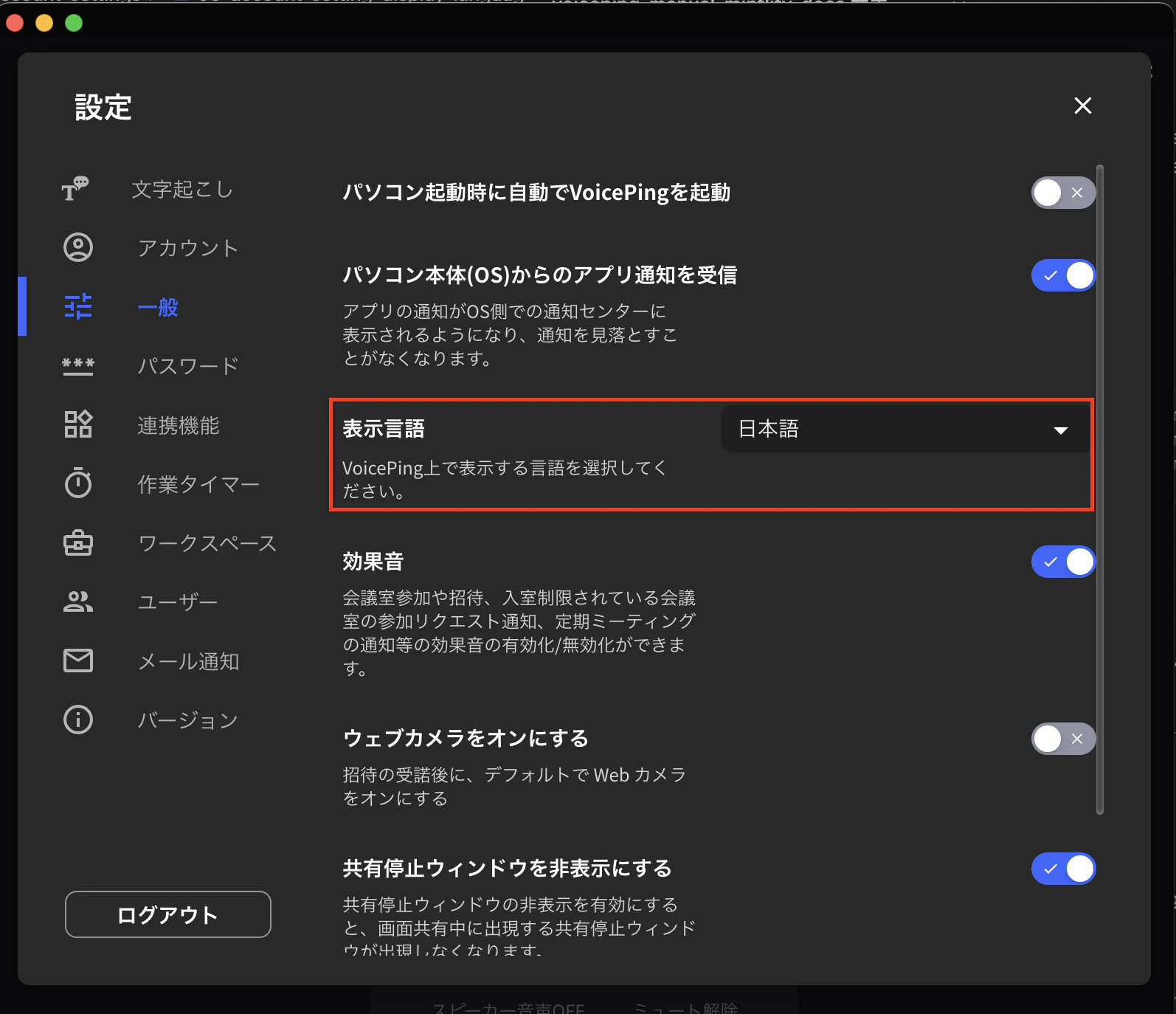Toggle 共有停止ウィンドウを非表示にする switch

tap(1063, 869)
